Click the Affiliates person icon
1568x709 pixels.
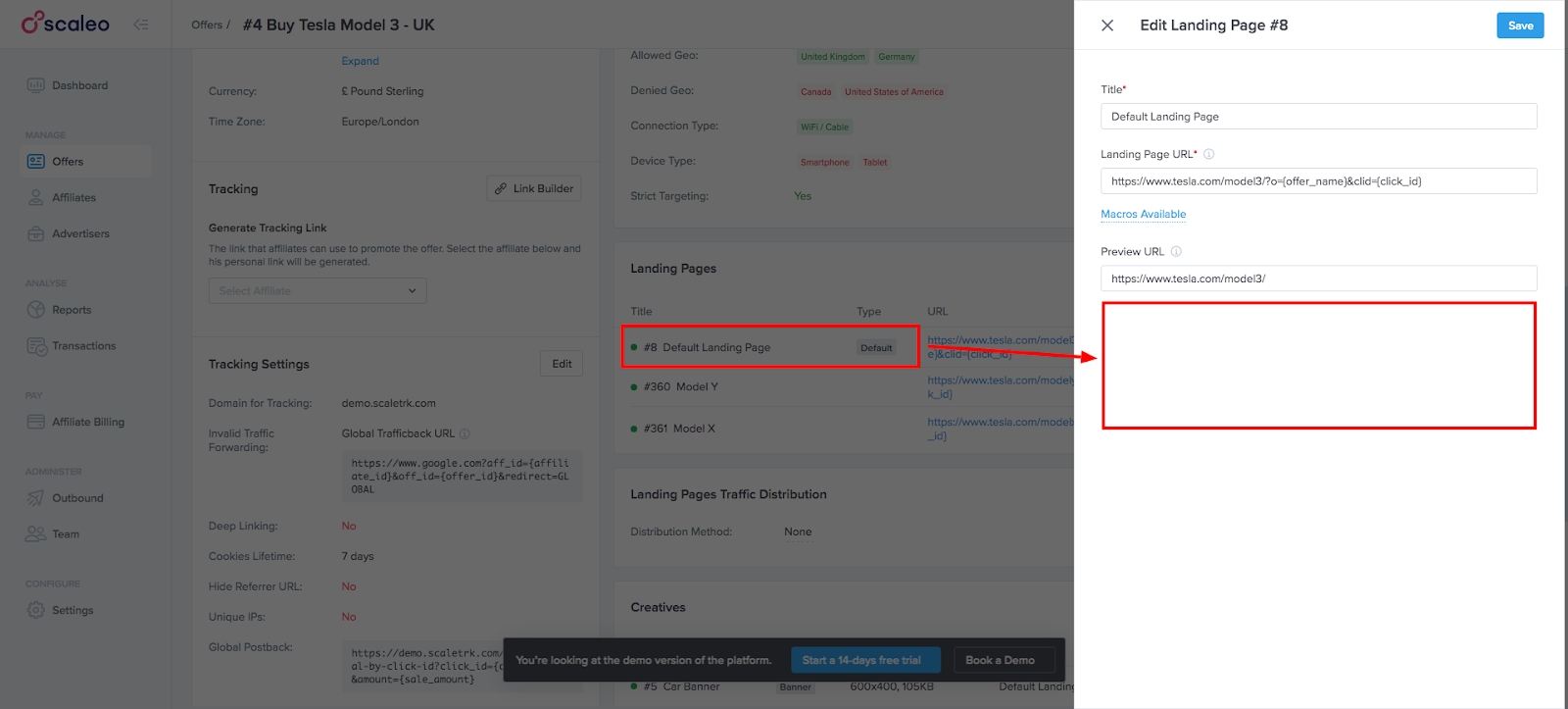[36, 197]
